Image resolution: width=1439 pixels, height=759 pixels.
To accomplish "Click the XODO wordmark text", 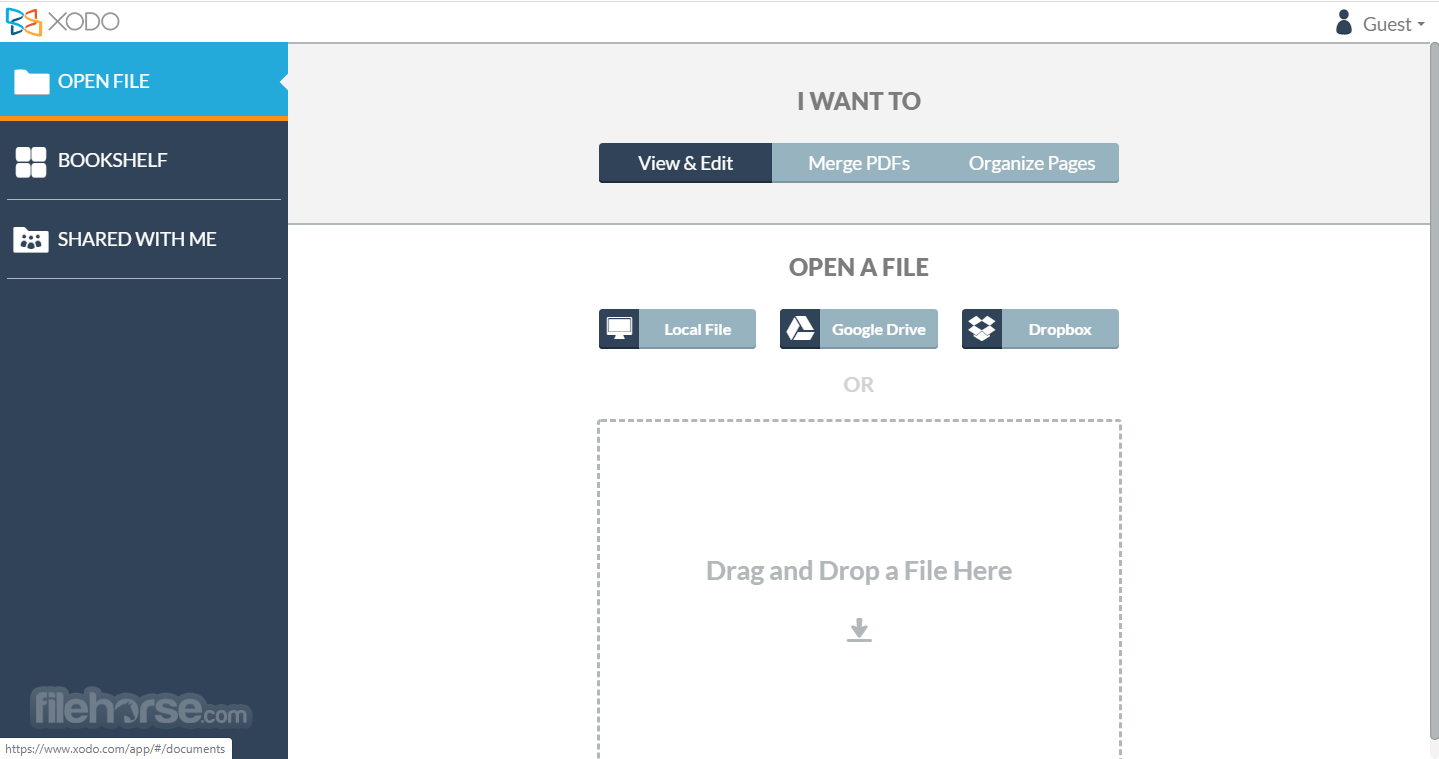I will [84, 22].
